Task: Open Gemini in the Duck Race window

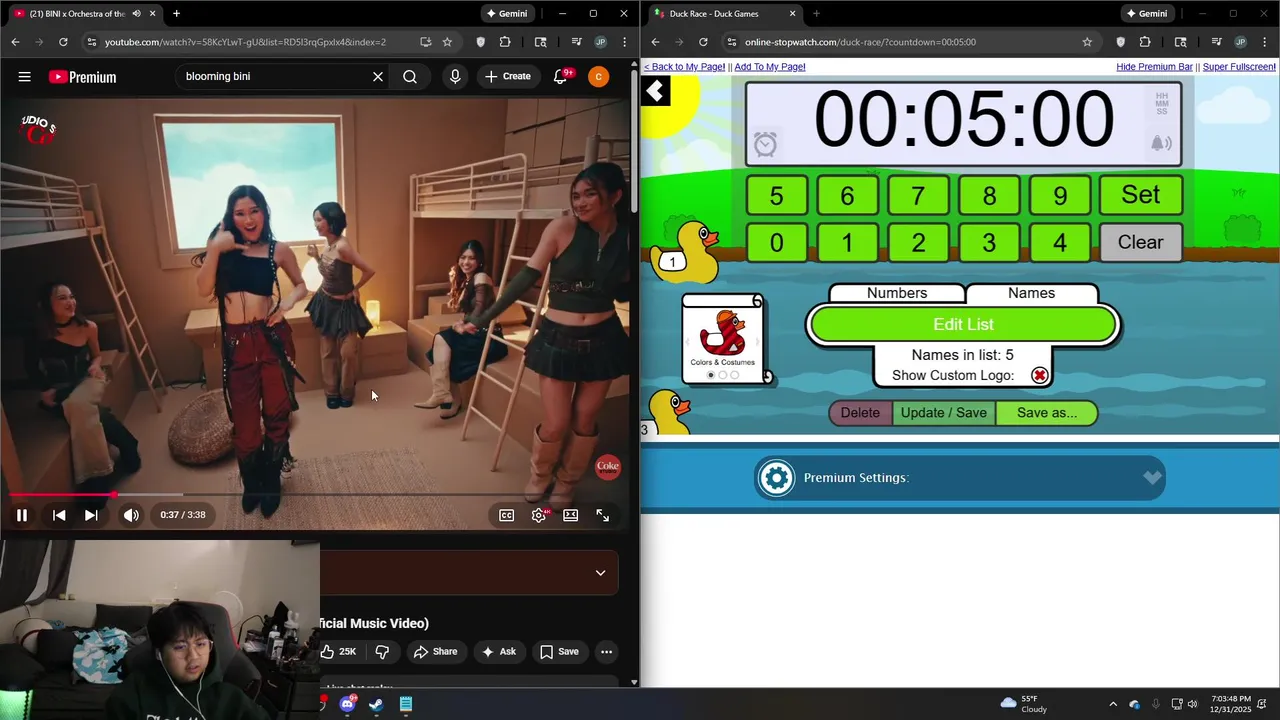Action: coord(1147,14)
